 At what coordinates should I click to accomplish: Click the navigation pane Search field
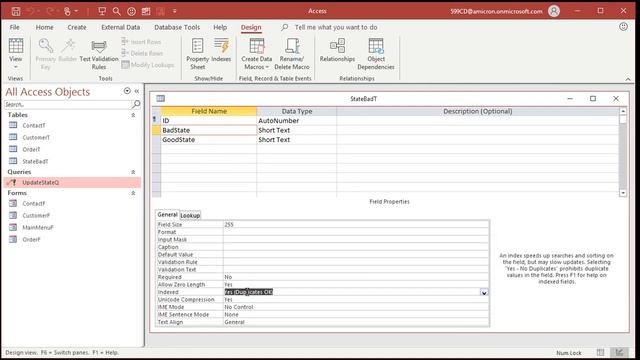pos(67,104)
